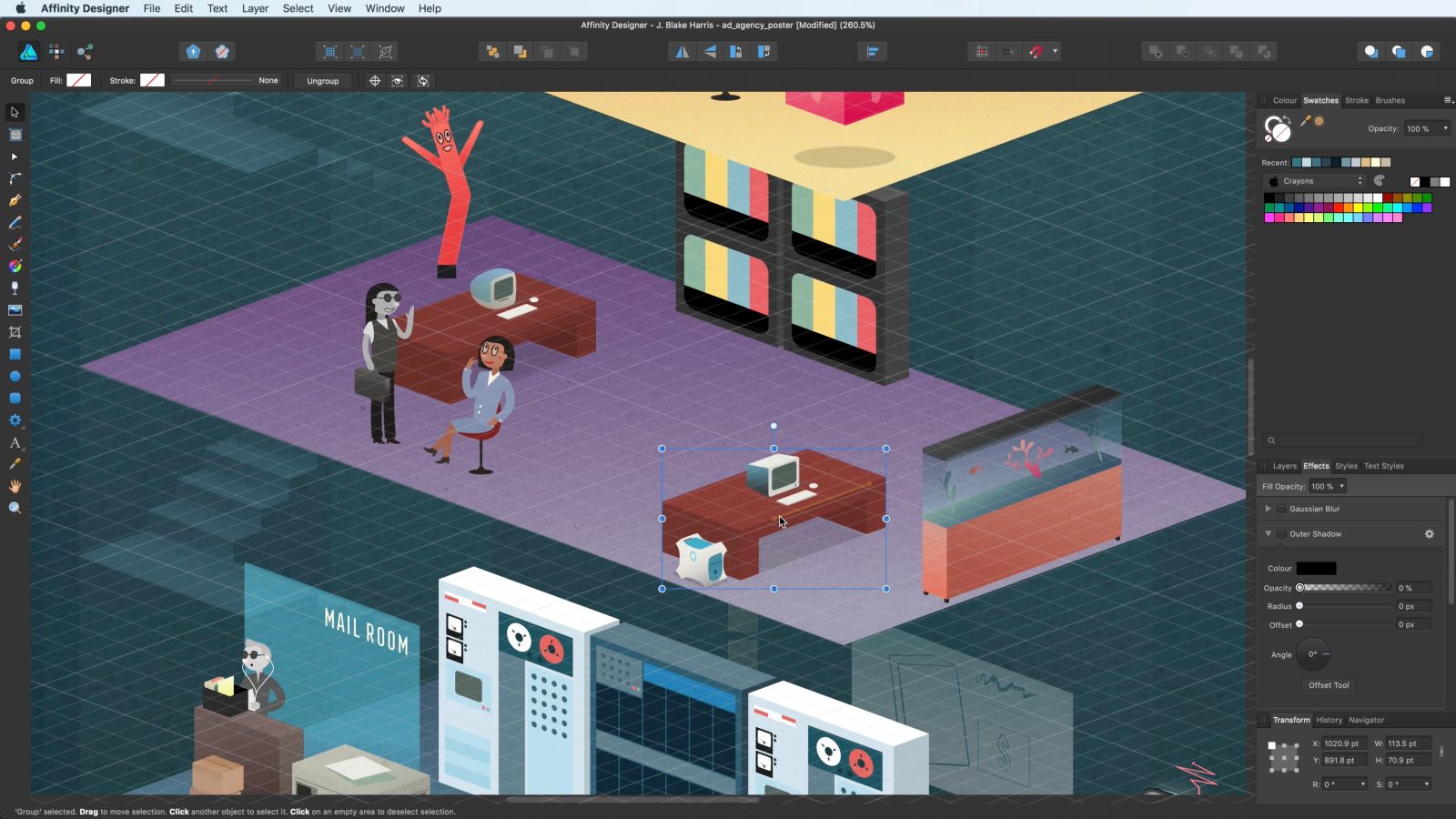1456x819 pixels.
Task: Switch to the Layers tab
Action: pos(1284,466)
